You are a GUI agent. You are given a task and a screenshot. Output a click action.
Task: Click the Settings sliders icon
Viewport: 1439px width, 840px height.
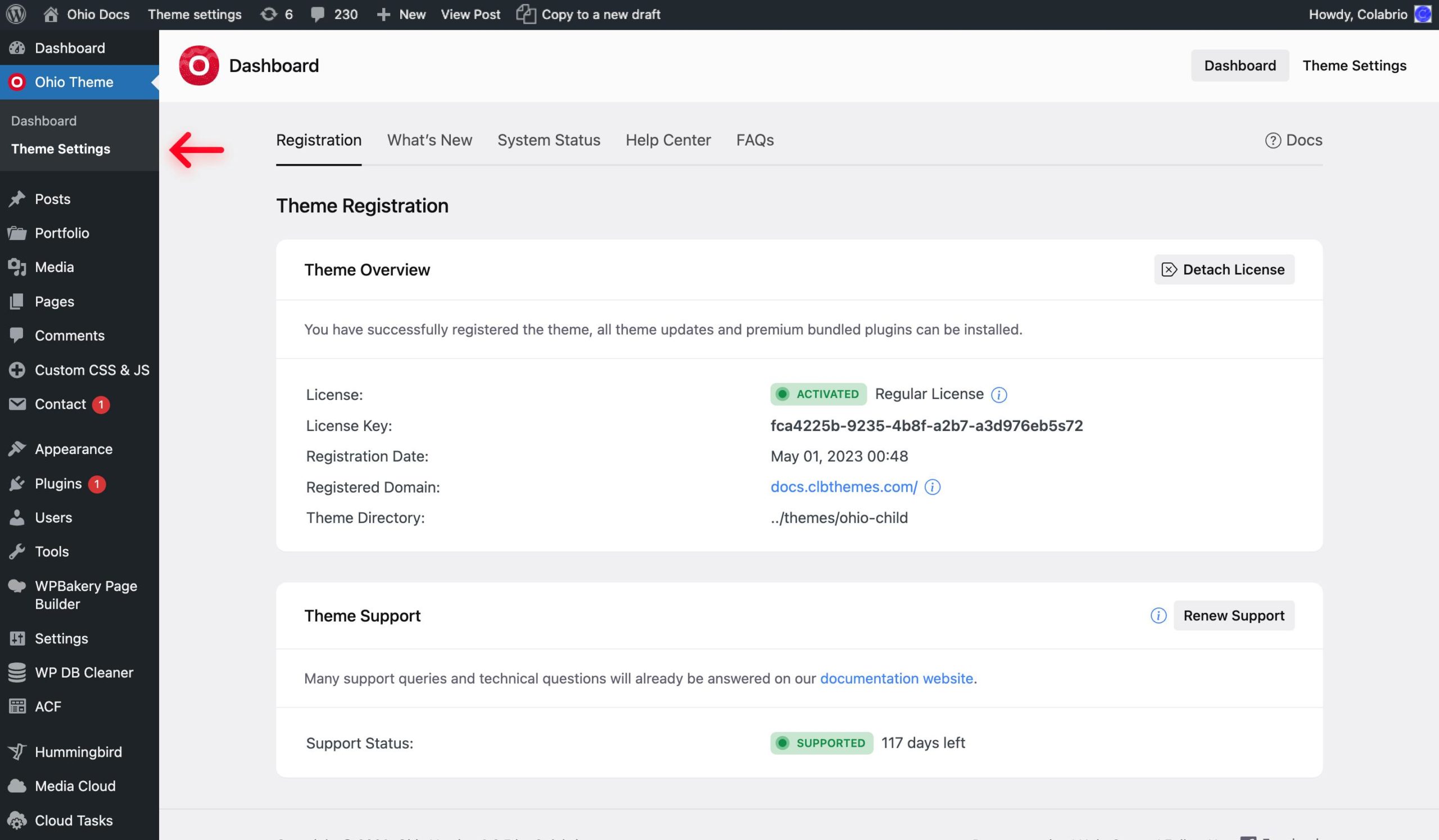point(17,638)
